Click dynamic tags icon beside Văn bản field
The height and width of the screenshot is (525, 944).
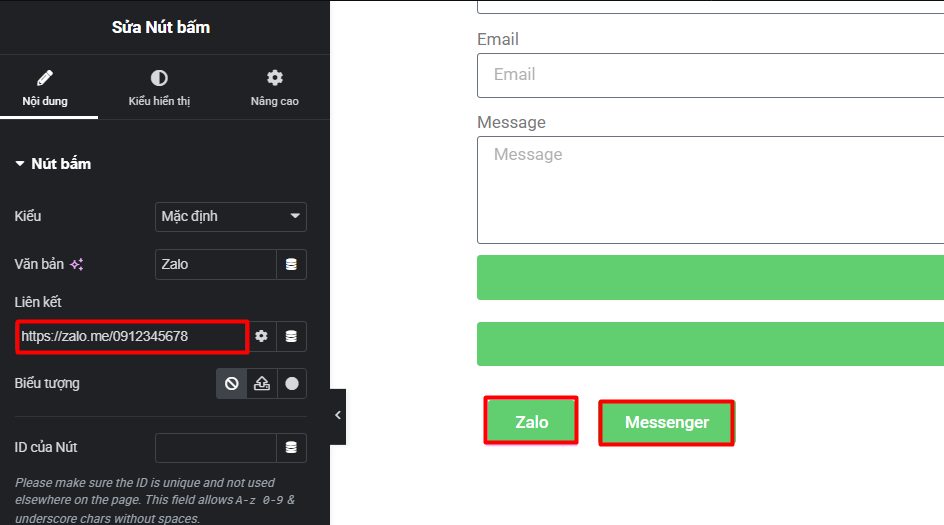291,264
